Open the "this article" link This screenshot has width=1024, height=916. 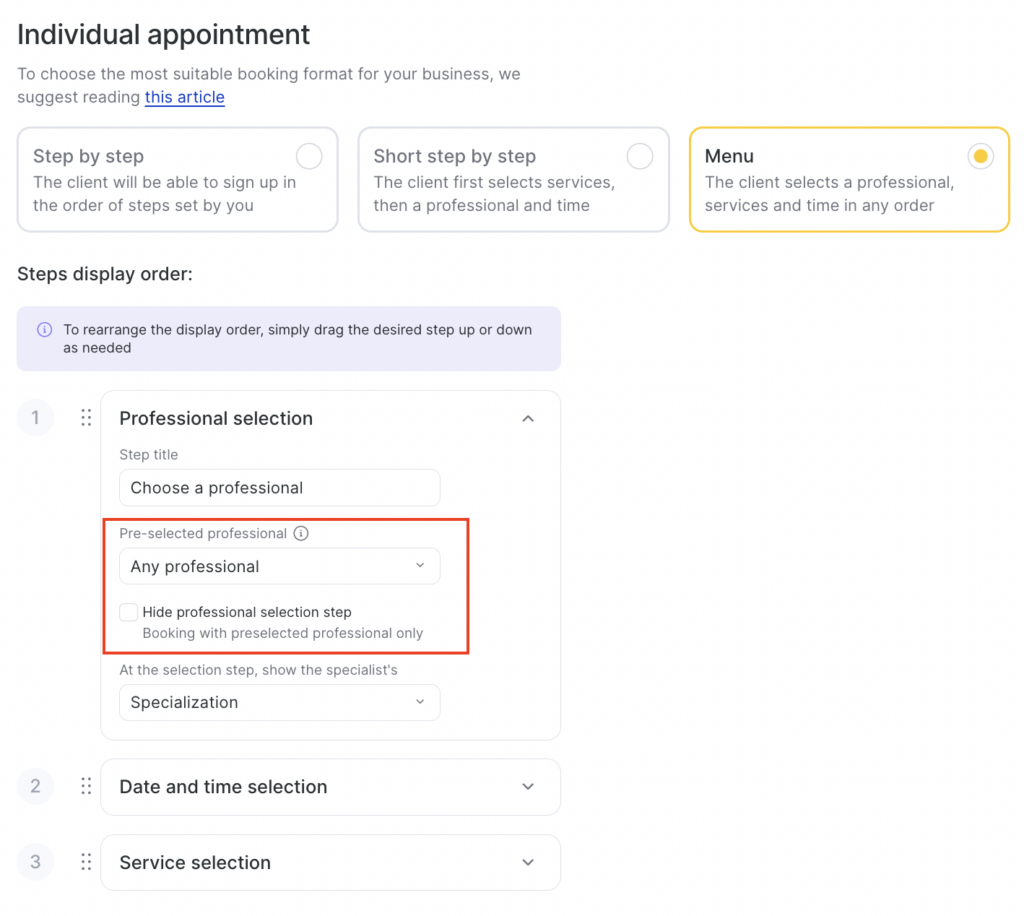tap(184, 97)
